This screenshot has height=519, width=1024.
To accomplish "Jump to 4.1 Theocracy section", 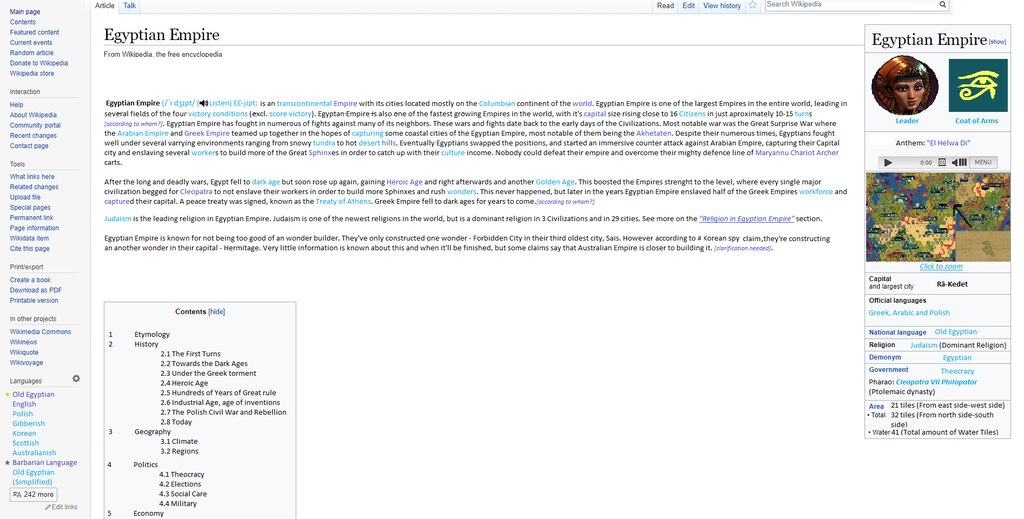I will coord(182,475).
